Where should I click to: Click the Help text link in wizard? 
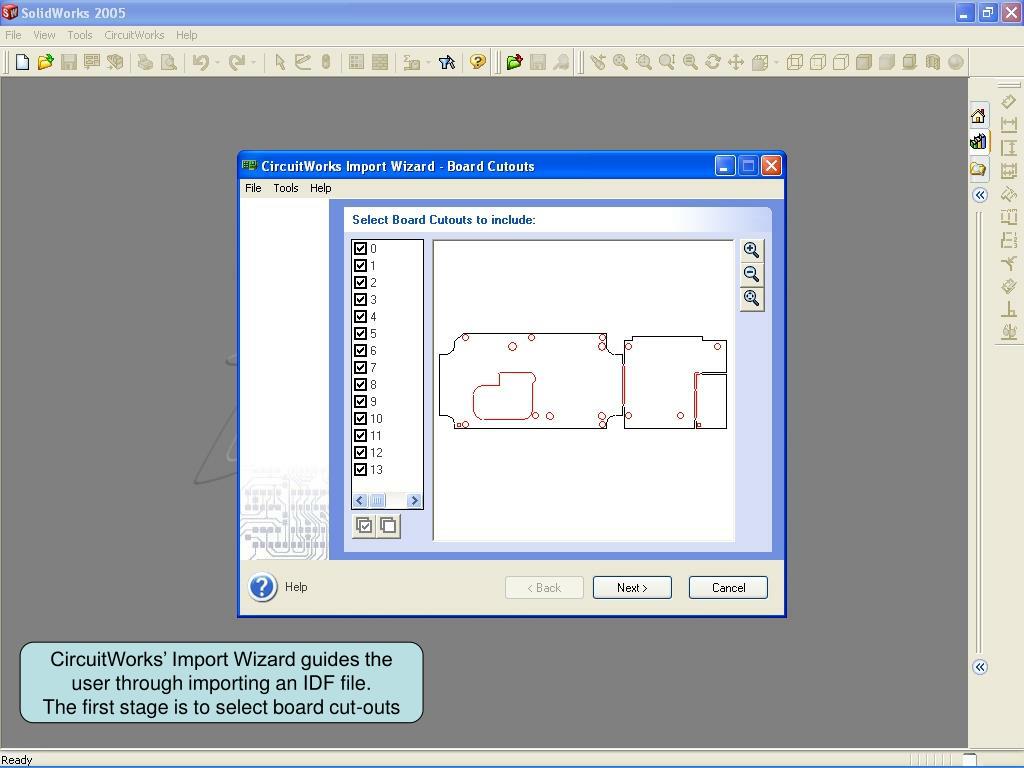tap(296, 587)
